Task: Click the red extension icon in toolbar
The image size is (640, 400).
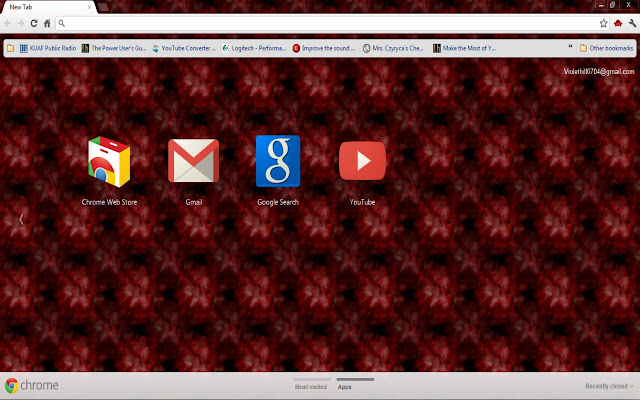Action: (x=618, y=23)
